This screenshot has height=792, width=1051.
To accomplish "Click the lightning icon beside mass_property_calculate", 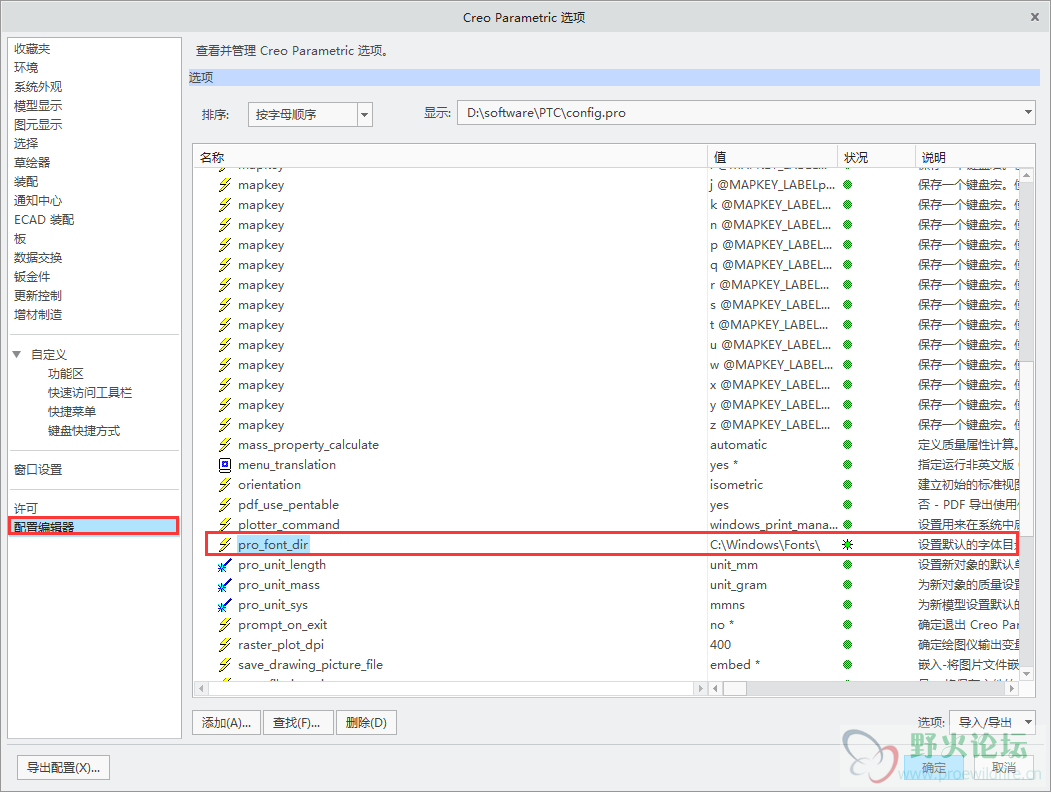I will click(x=225, y=445).
